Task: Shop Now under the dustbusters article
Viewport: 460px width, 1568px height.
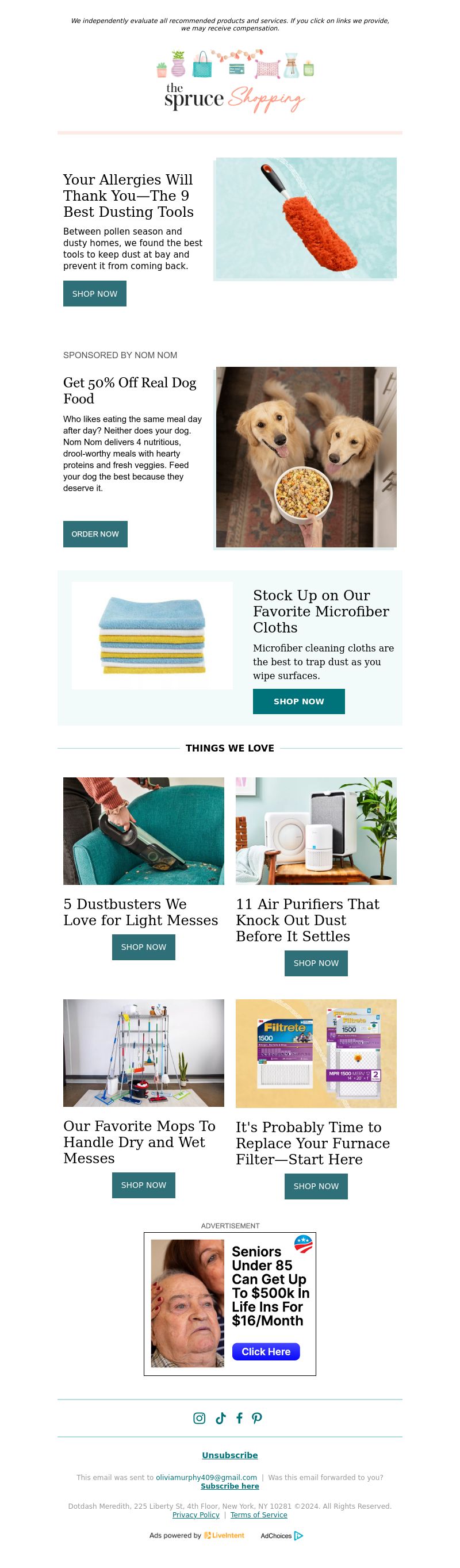Action: point(144,947)
